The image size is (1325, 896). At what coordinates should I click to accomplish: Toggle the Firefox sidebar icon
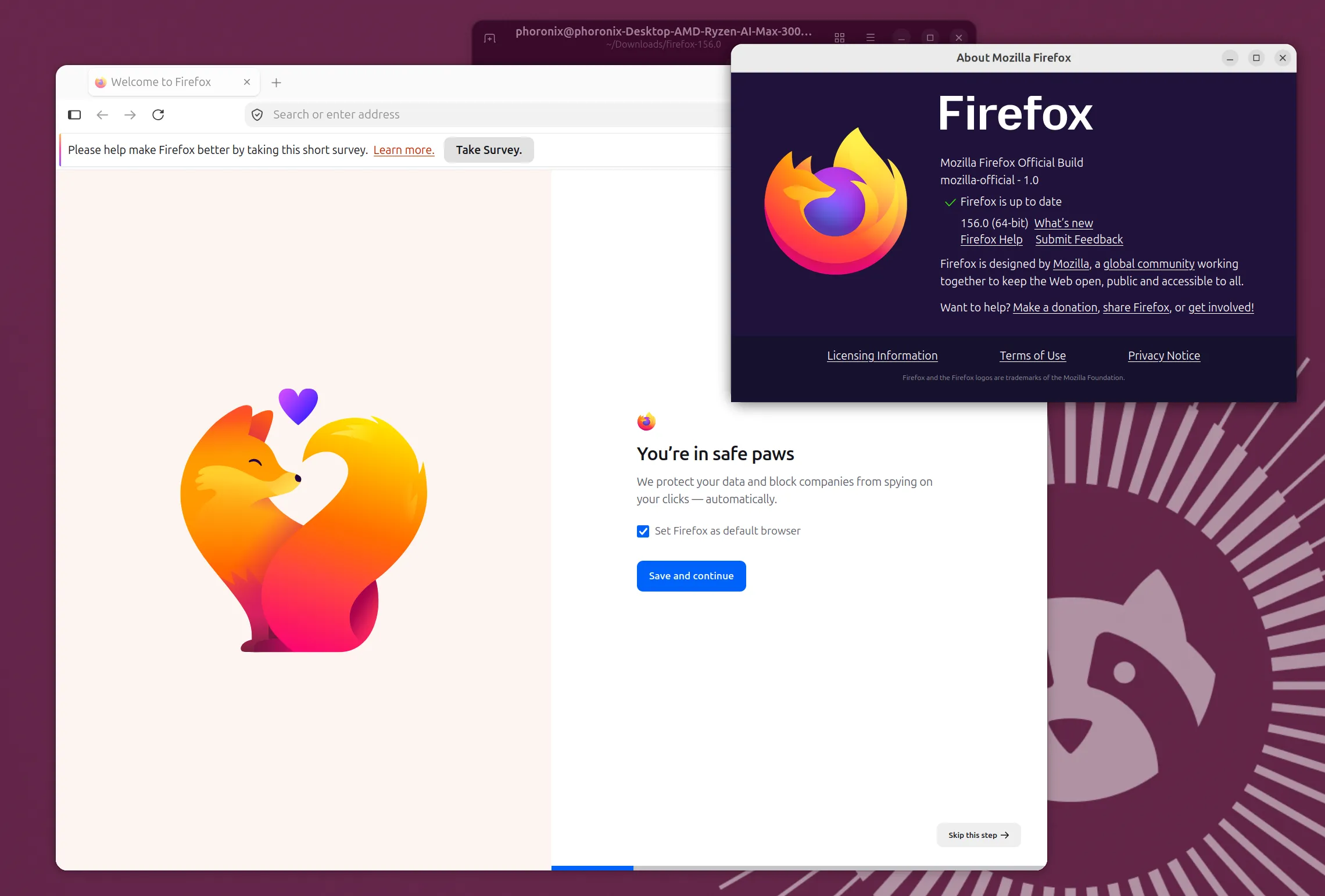click(x=74, y=114)
